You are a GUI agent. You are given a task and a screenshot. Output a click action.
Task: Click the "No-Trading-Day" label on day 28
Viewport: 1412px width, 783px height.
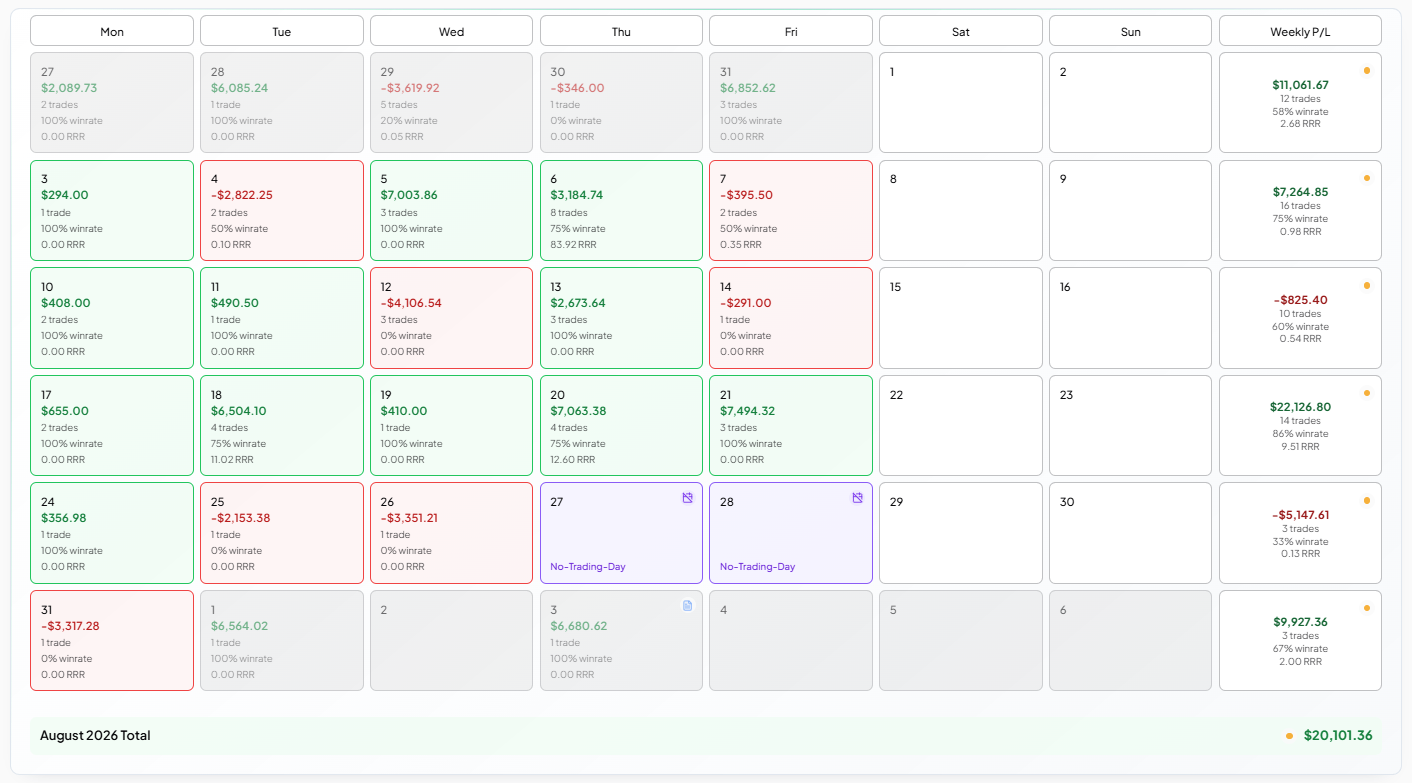click(x=758, y=567)
